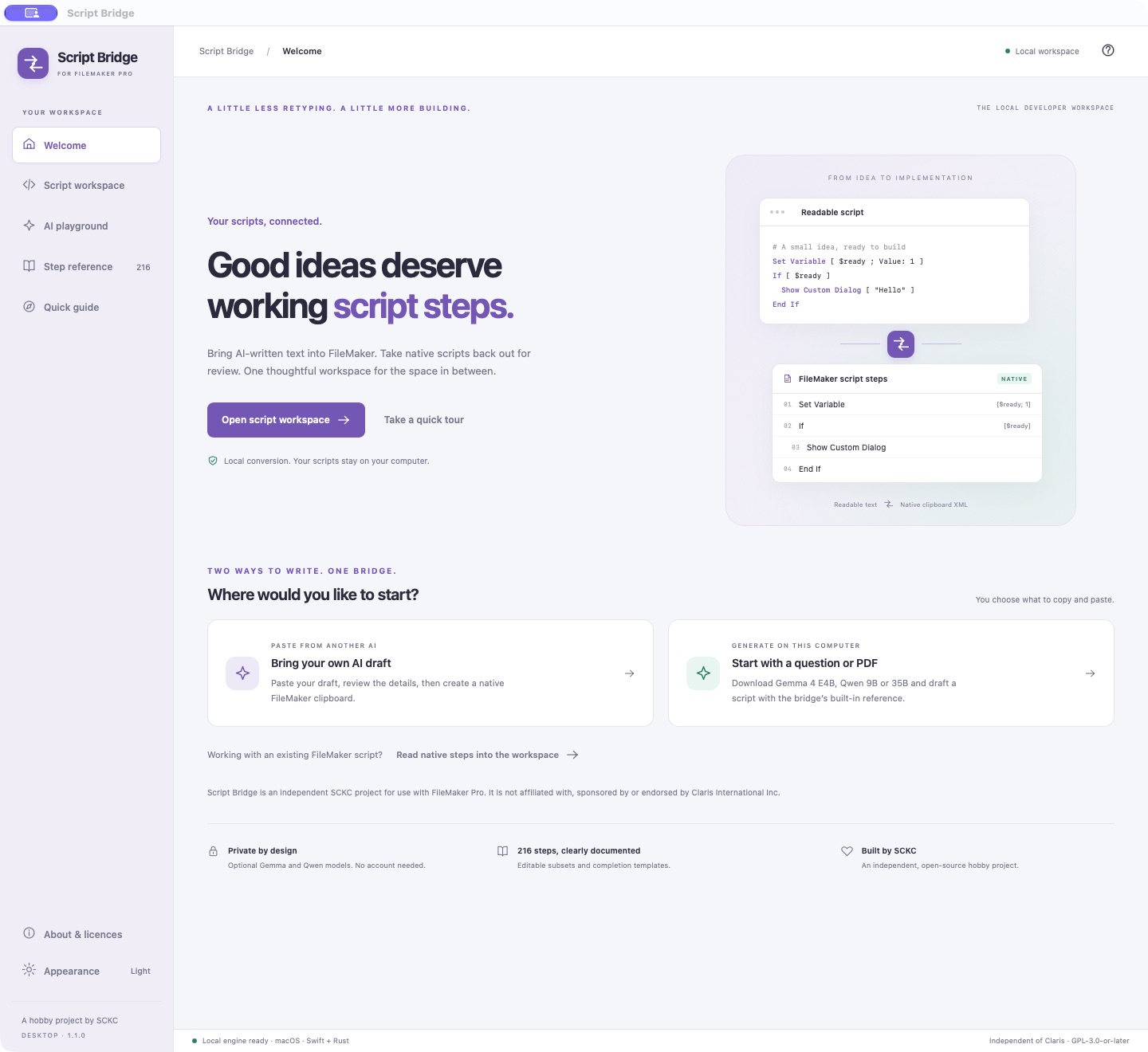
Task: Open the help question mark icon
Action: coord(1108,50)
